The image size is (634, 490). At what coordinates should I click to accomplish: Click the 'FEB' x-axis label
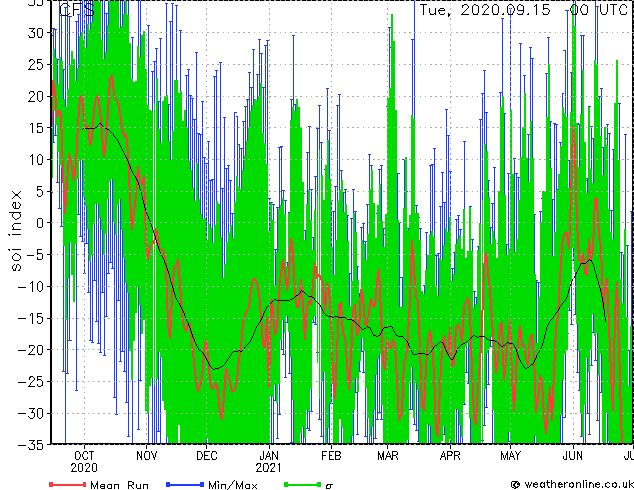(x=331, y=456)
